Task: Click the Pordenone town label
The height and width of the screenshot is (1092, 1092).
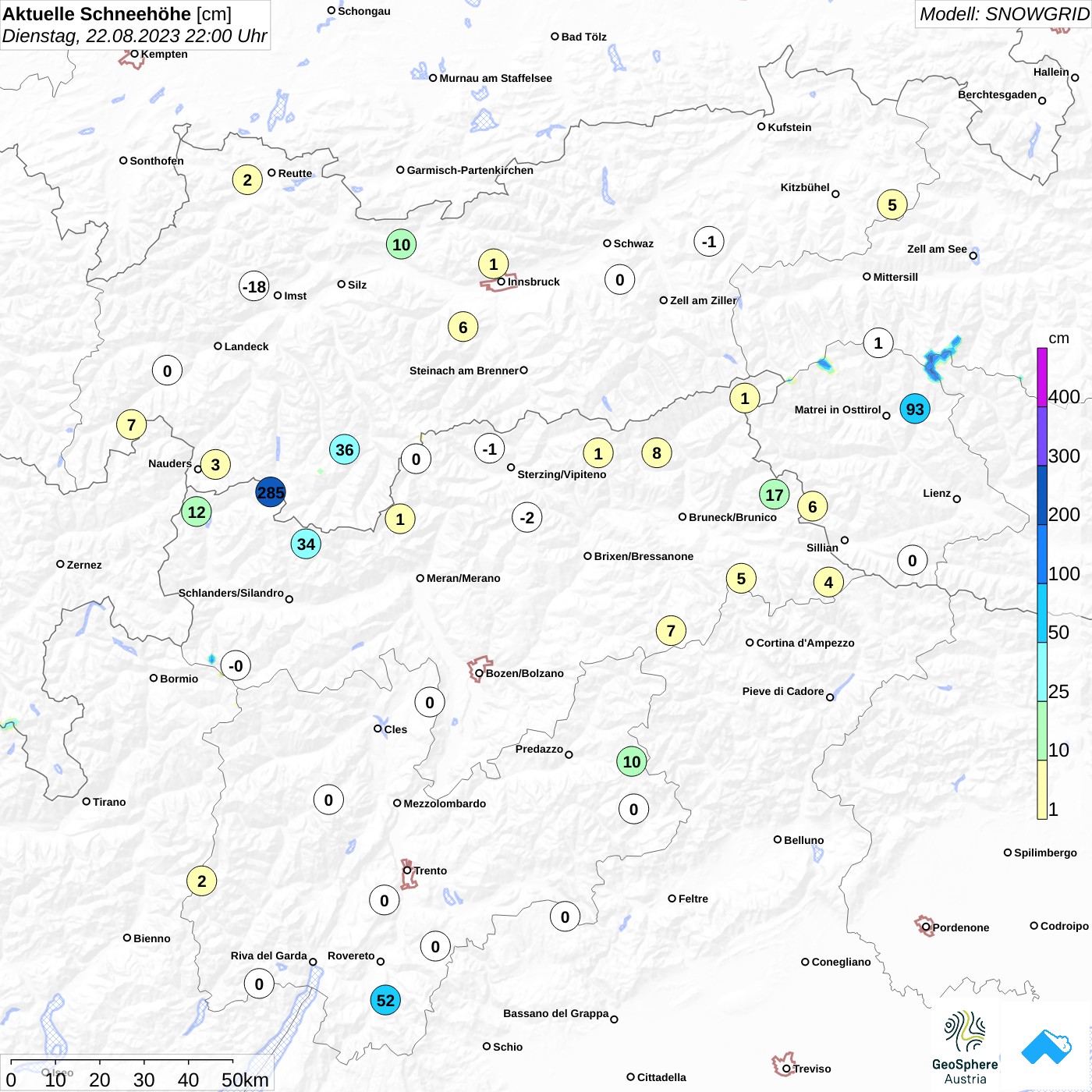Action: pos(961,927)
